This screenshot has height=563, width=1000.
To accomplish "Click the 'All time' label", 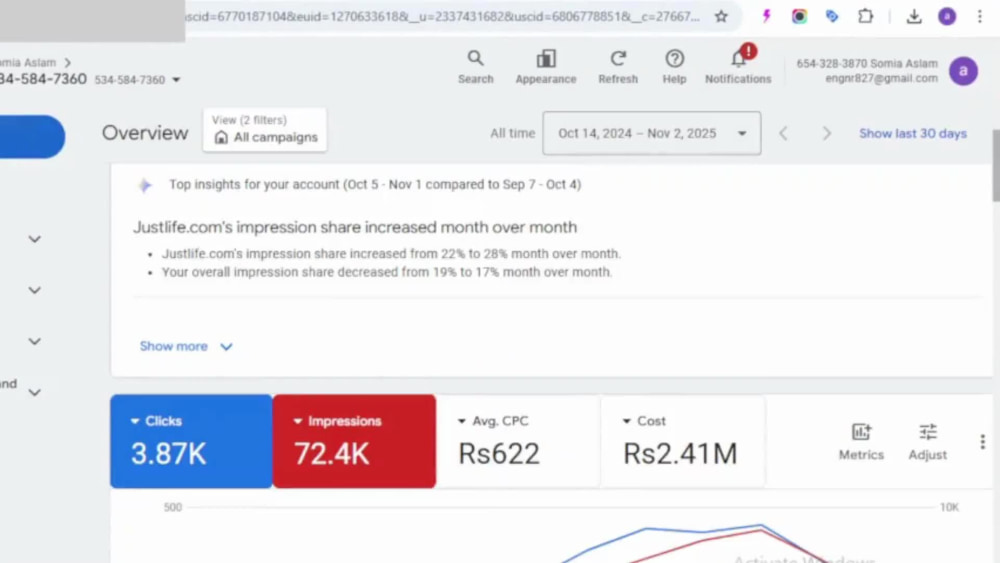I will click(512, 133).
